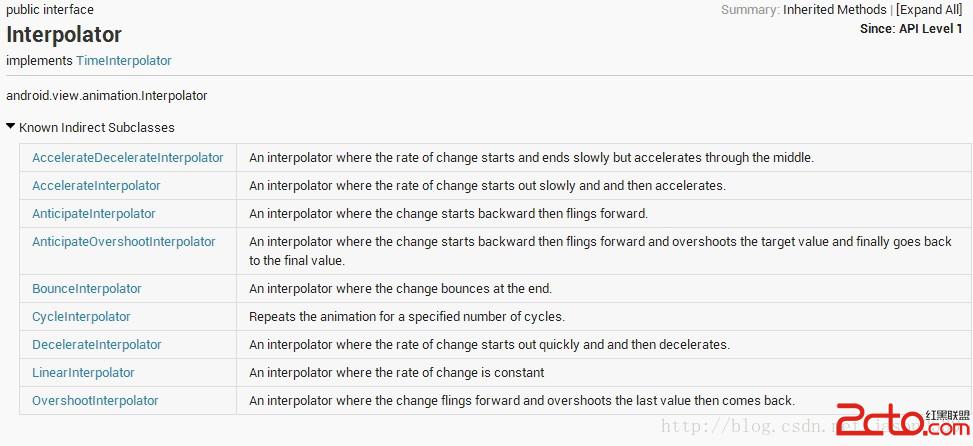Open the AccelerateInterpolator class link

tap(96, 186)
